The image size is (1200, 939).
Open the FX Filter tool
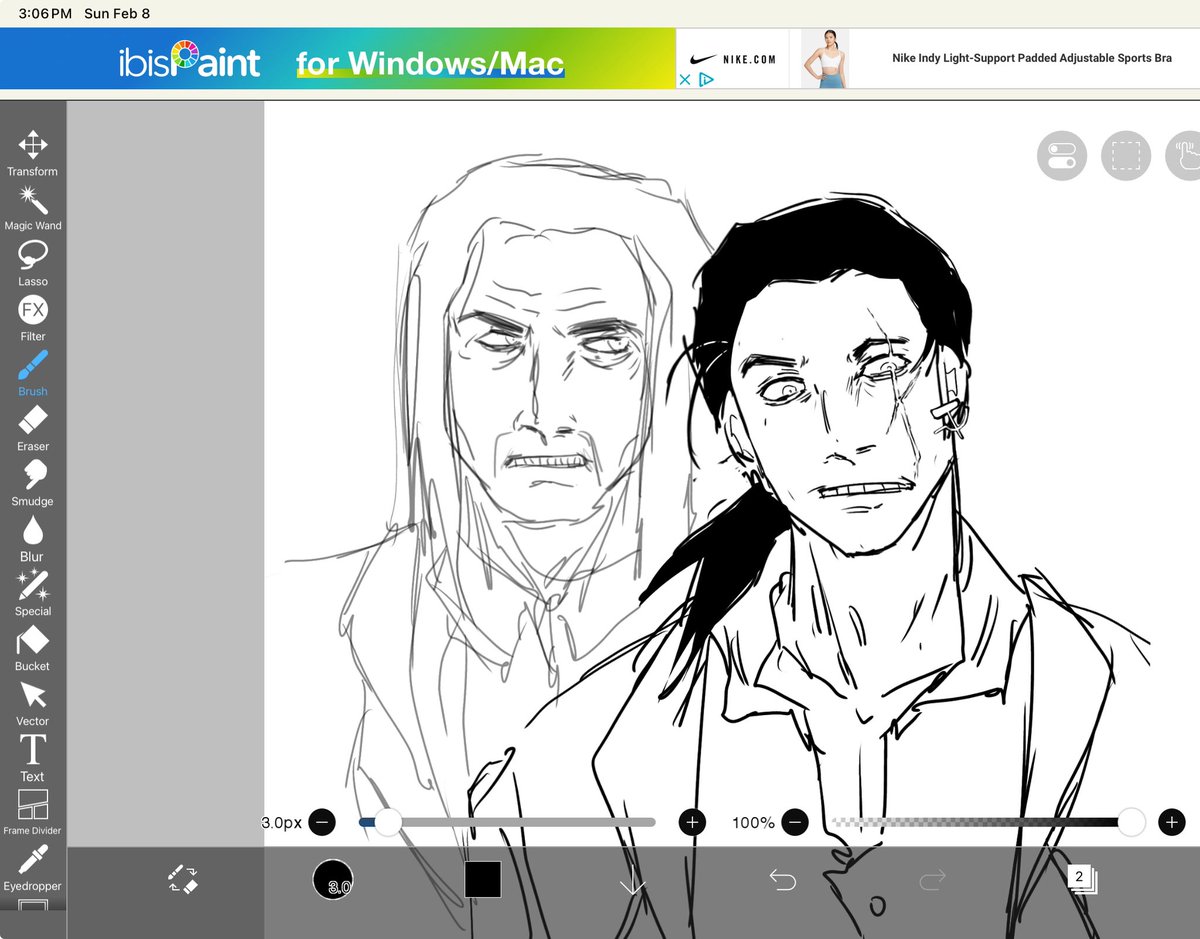(33, 318)
